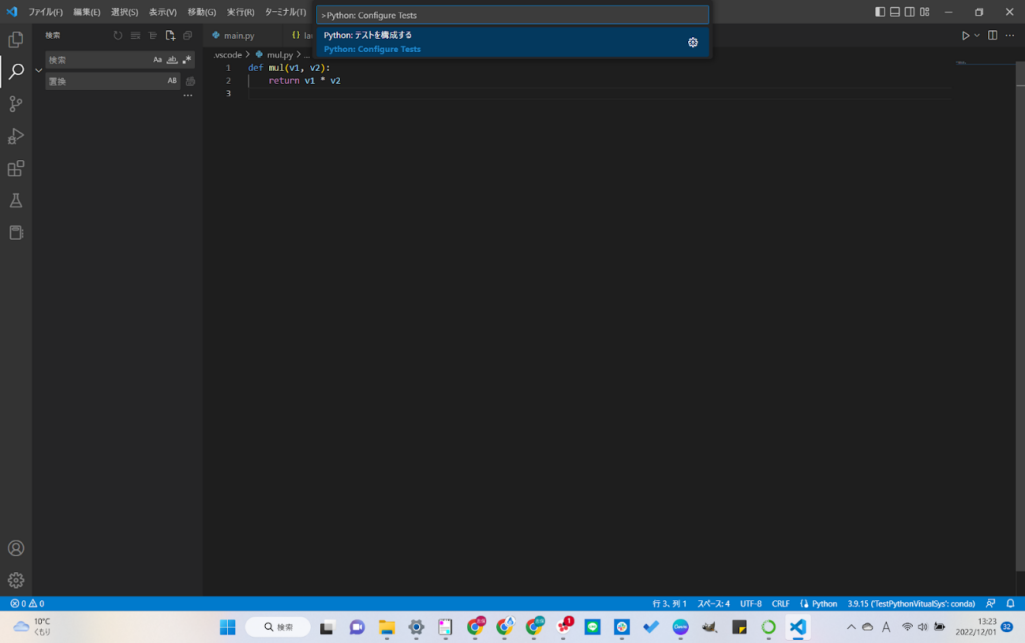1025x643 pixels.
Task: Run Python file with the play icon
Action: [965, 35]
